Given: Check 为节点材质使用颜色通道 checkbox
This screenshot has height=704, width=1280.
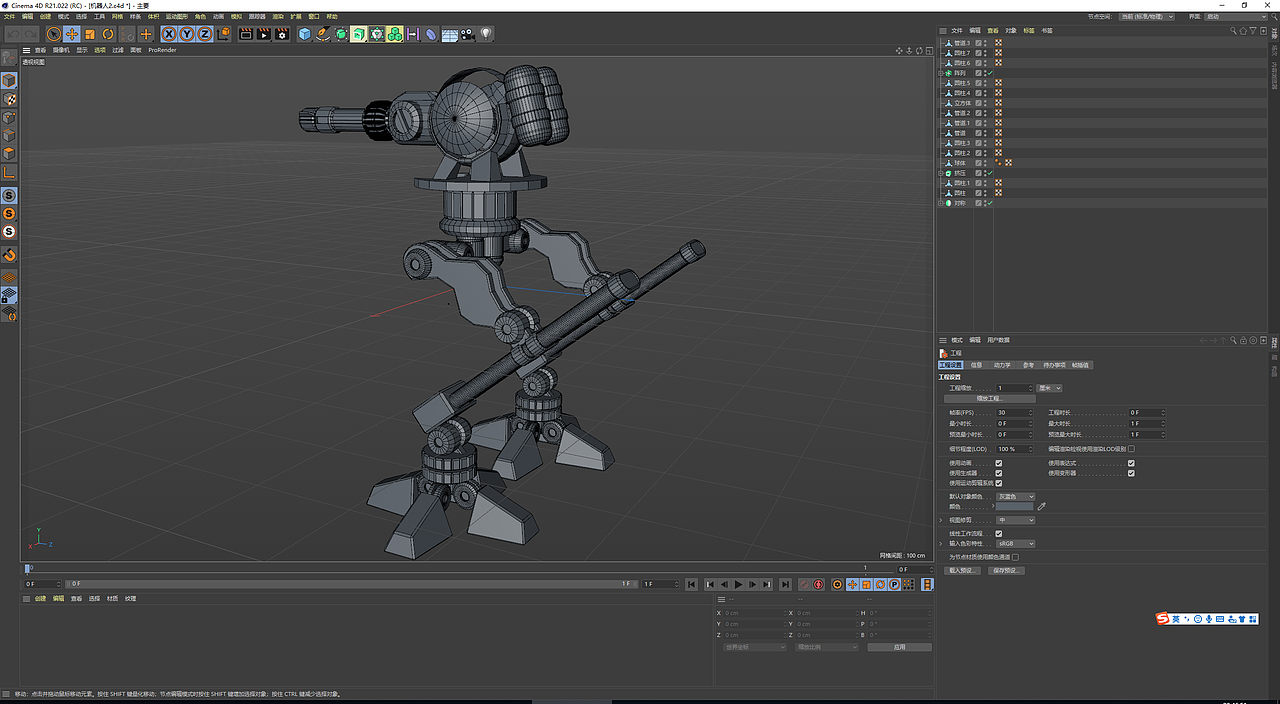Looking at the screenshot, I should [1015, 557].
